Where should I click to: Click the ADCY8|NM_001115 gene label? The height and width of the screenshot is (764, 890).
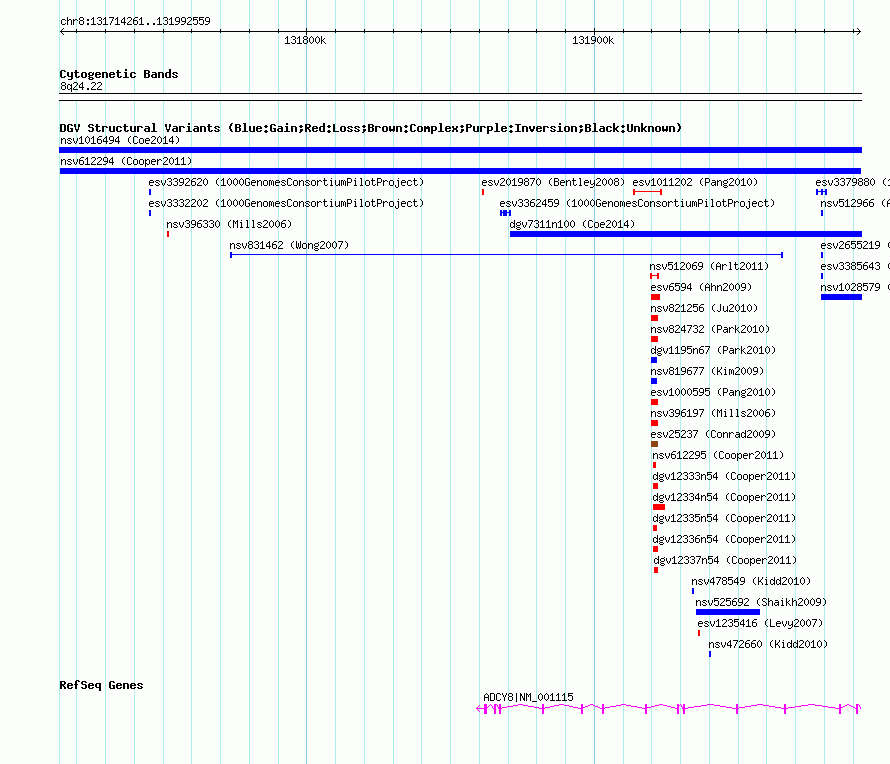(528, 697)
